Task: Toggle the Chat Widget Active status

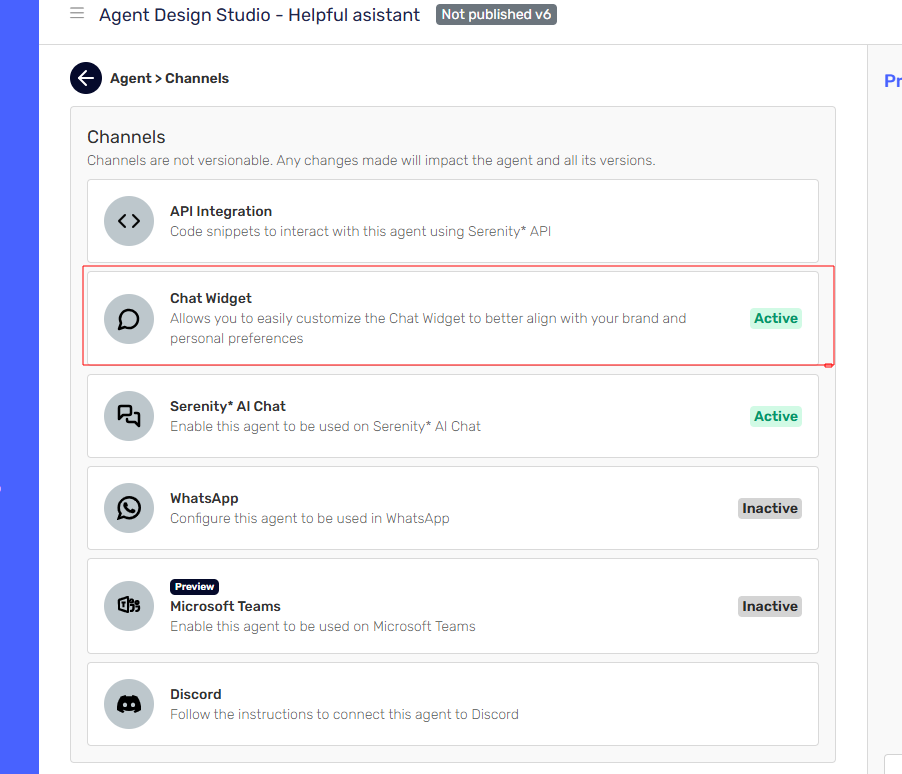Action: pyautogui.click(x=775, y=318)
